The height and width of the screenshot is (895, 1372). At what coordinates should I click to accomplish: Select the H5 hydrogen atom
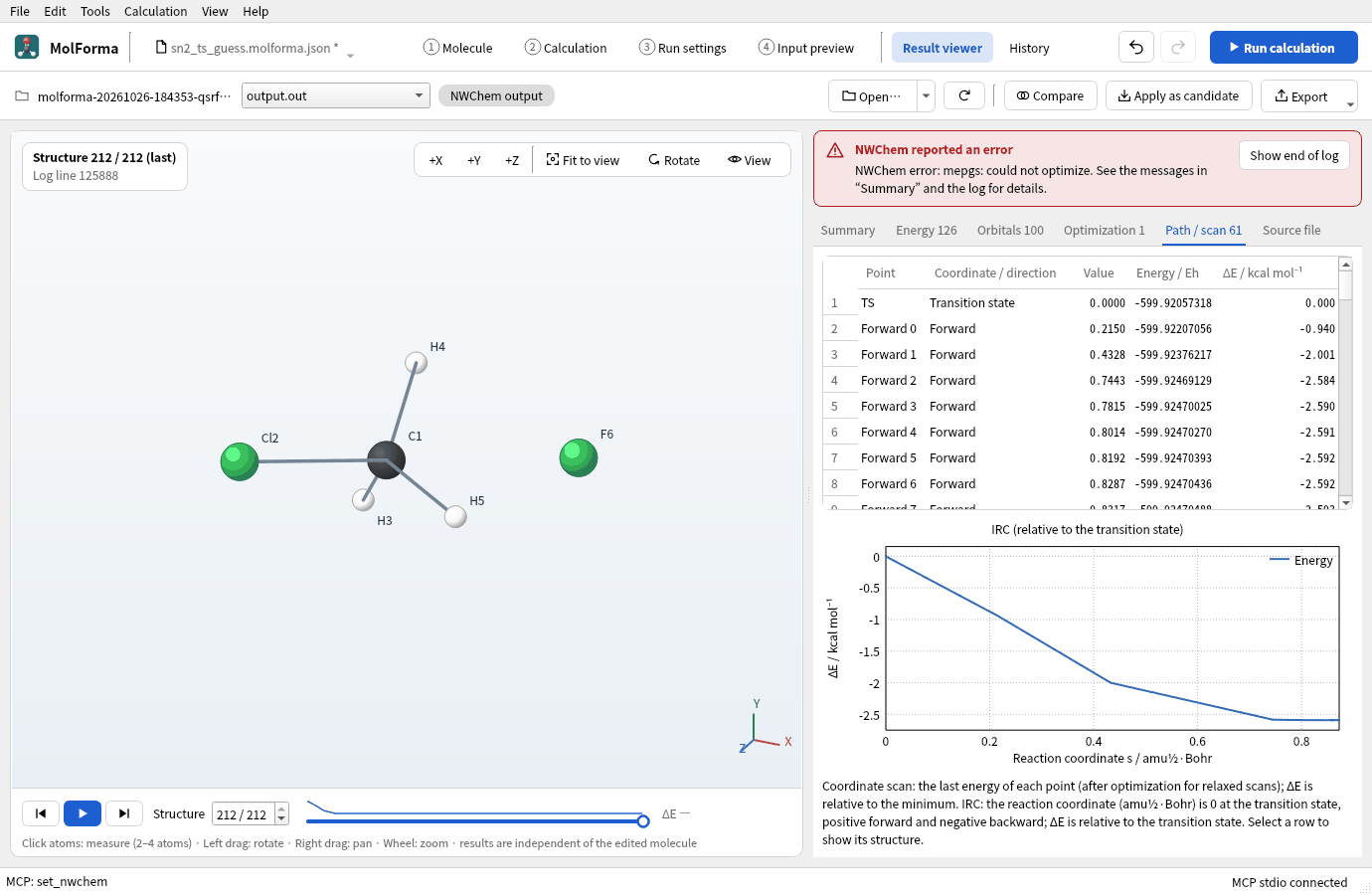pyautogui.click(x=455, y=516)
